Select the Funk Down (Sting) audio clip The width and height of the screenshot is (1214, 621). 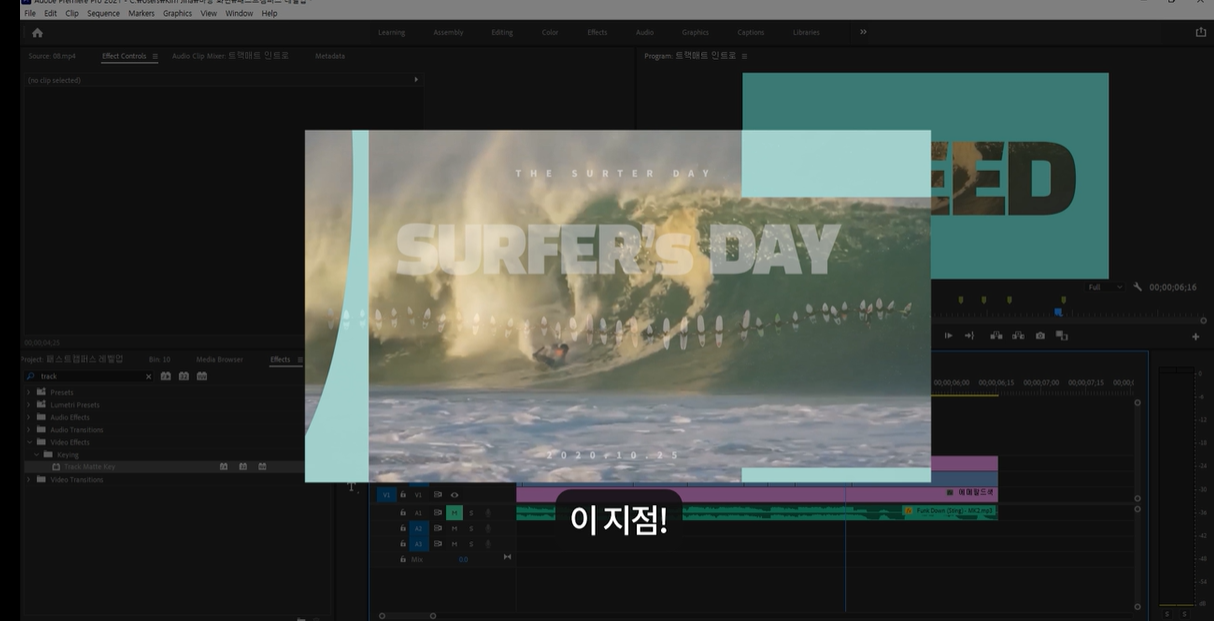click(x=757, y=512)
